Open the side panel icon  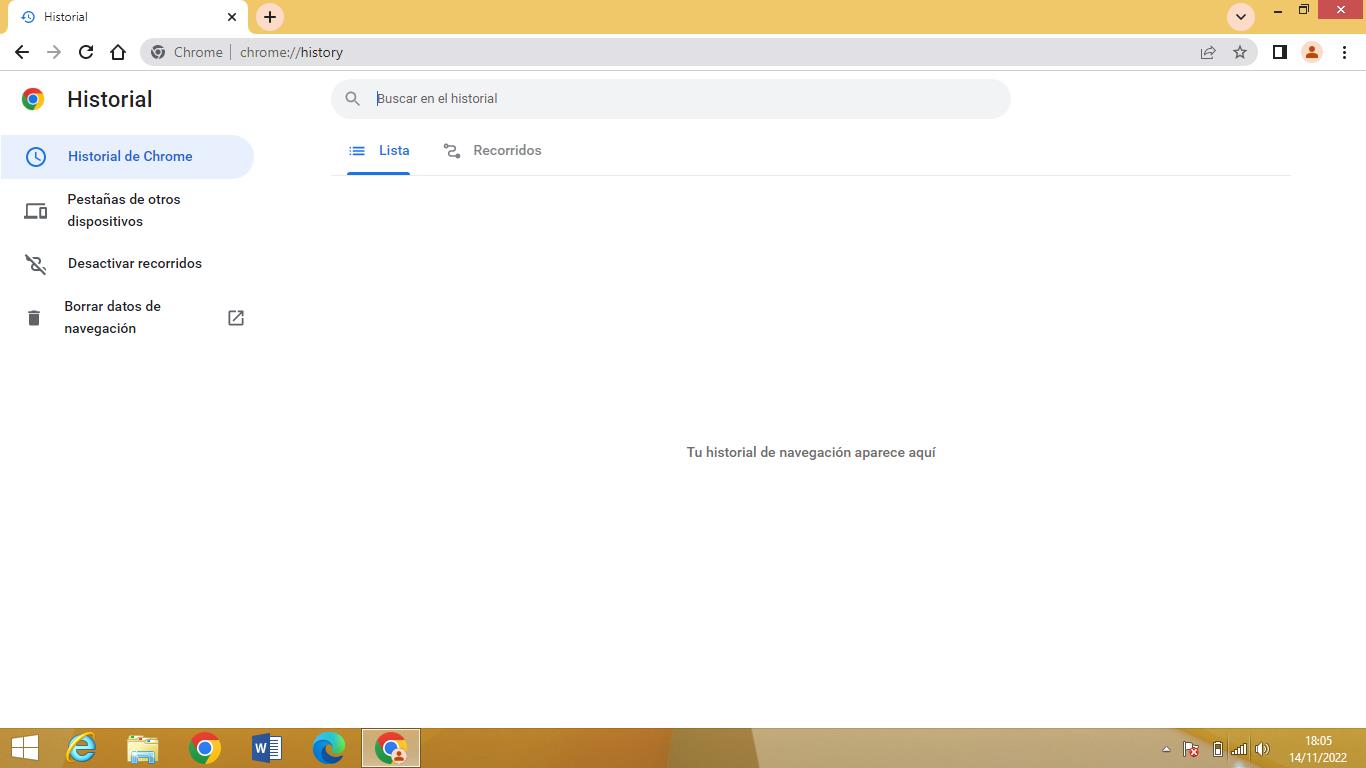click(x=1279, y=52)
